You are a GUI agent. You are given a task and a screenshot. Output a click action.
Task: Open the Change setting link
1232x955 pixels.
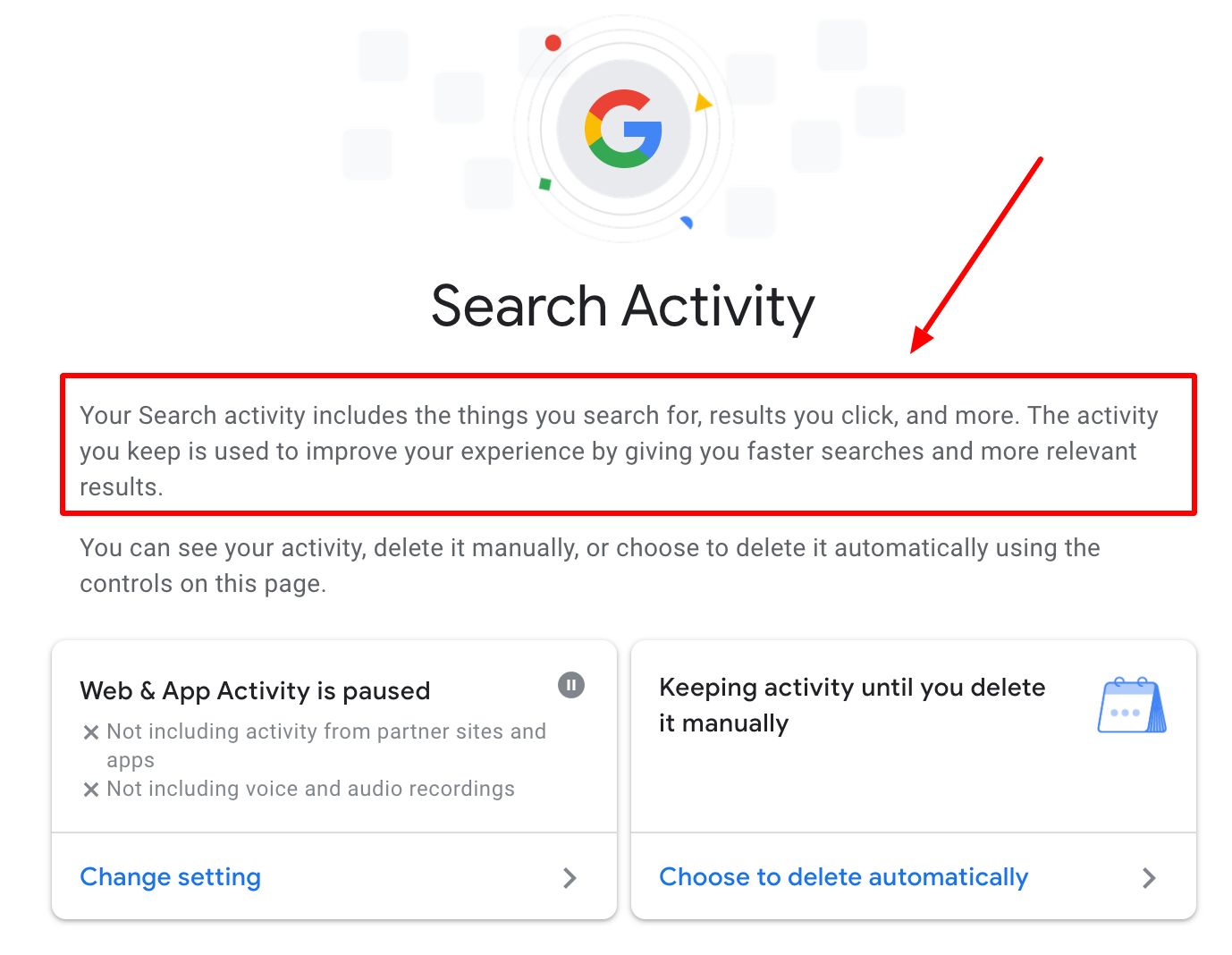(x=171, y=877)
